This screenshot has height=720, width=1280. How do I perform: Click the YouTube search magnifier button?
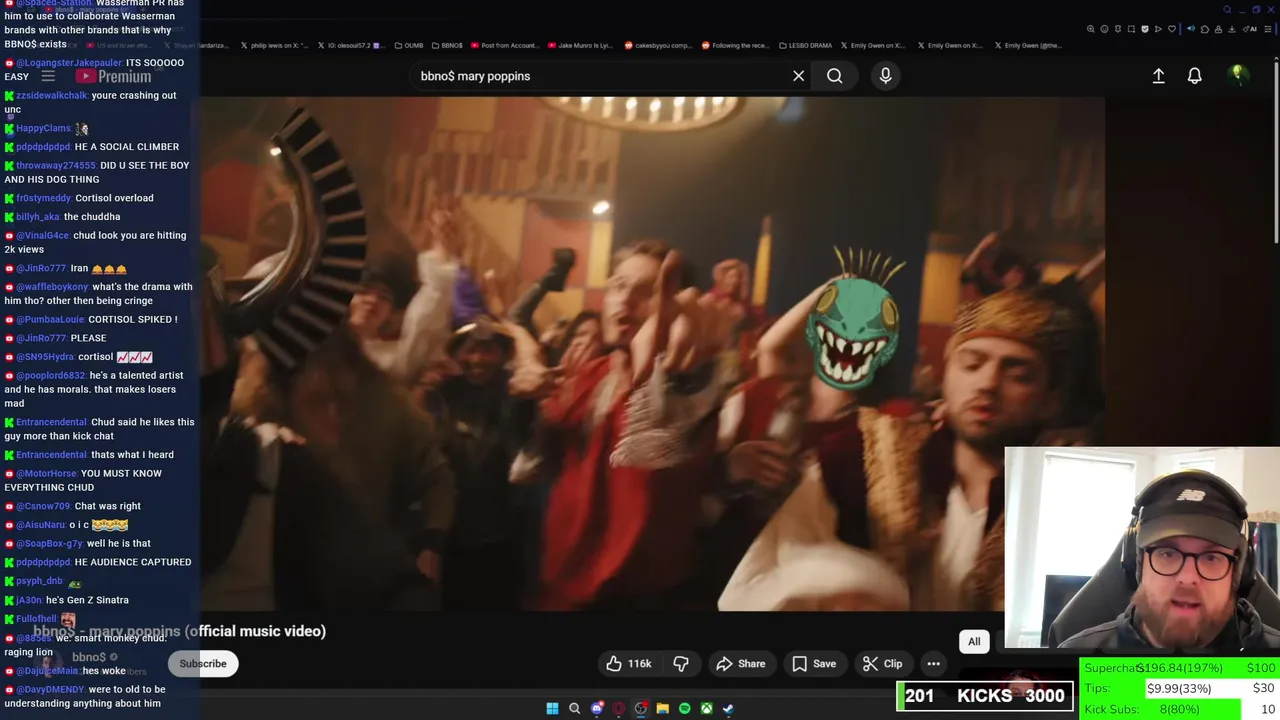[x=834, y=76]
